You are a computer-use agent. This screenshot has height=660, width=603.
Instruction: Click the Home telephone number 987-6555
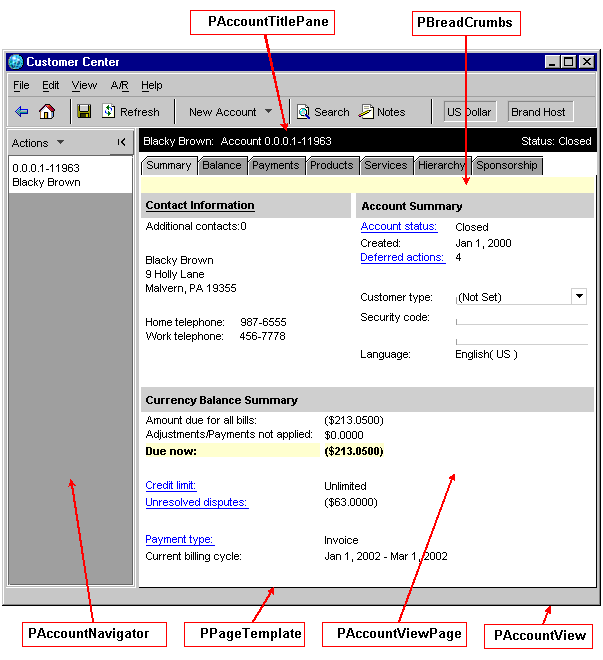click(x=263, y=322)
